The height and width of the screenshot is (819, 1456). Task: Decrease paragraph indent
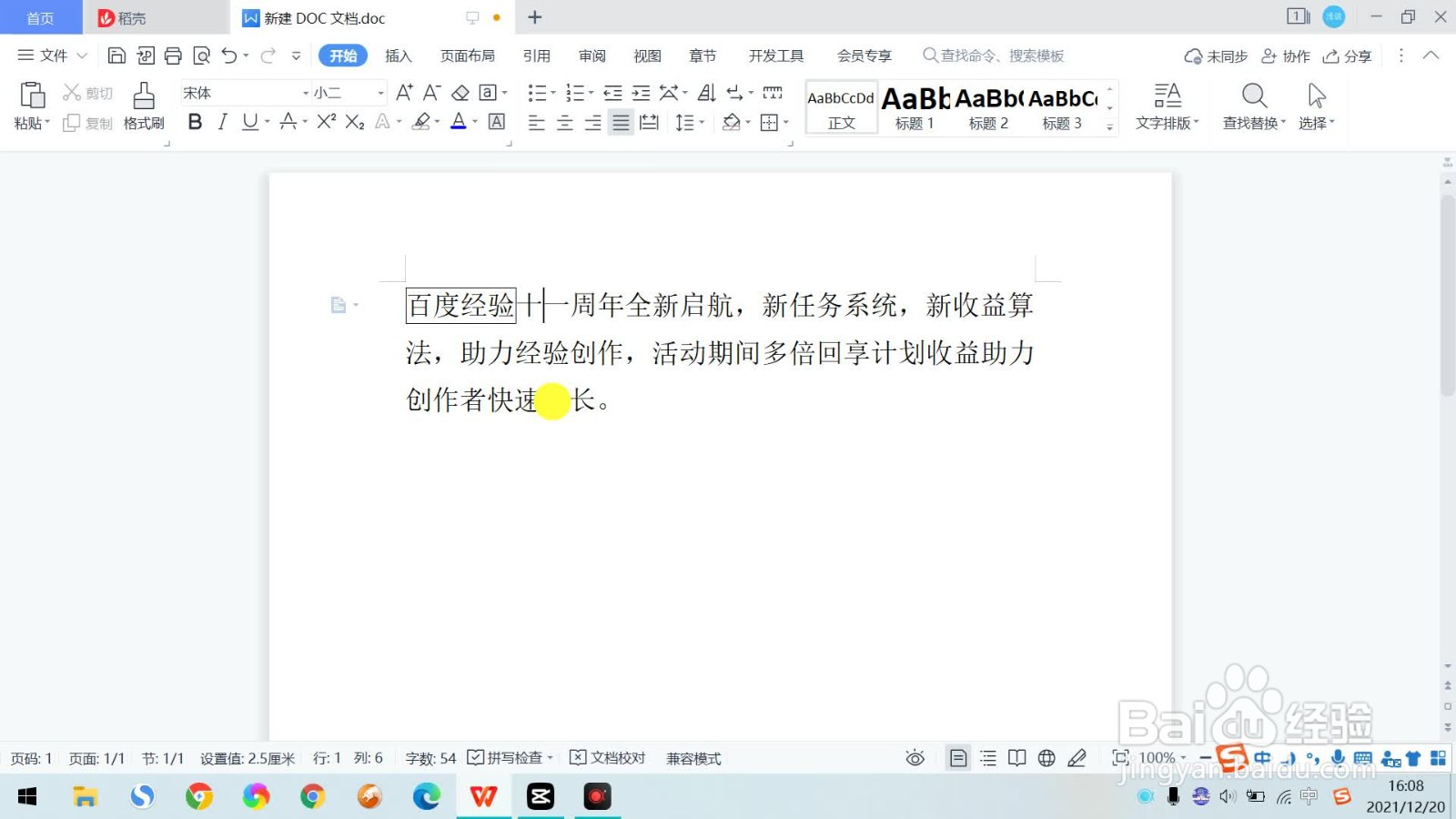(612, 93)
